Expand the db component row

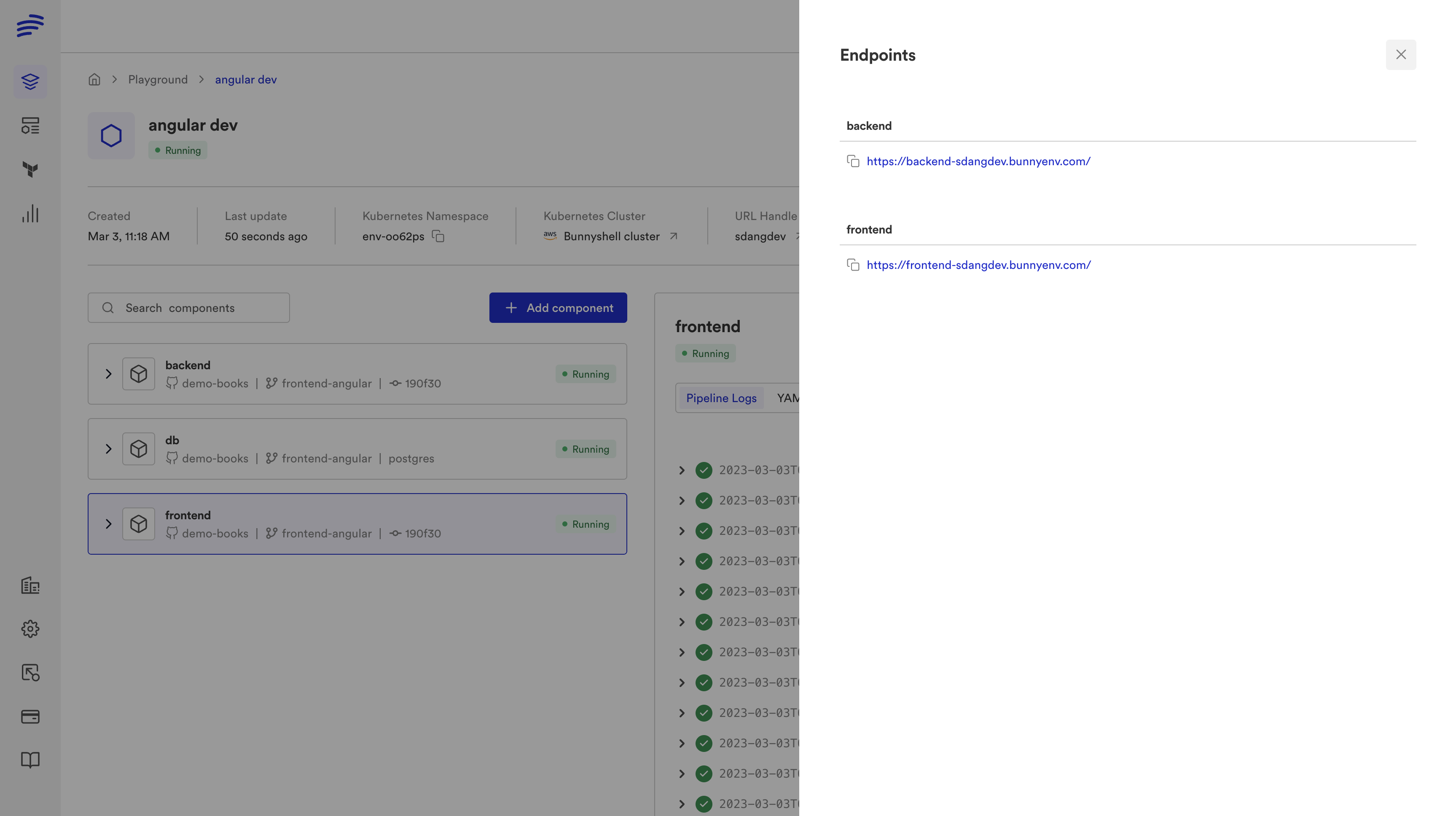coord(108,449)
